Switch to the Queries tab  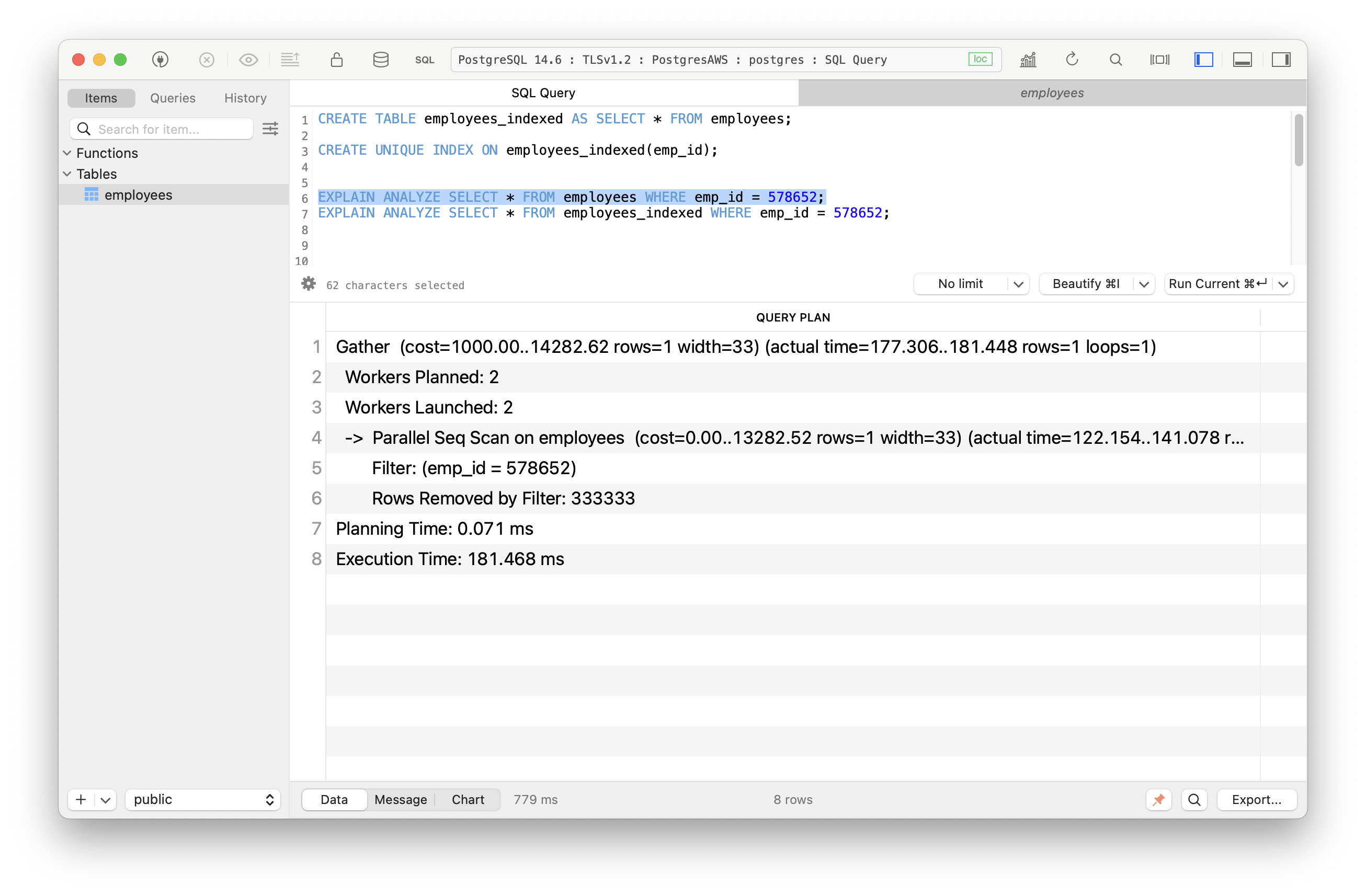[173, 97]
